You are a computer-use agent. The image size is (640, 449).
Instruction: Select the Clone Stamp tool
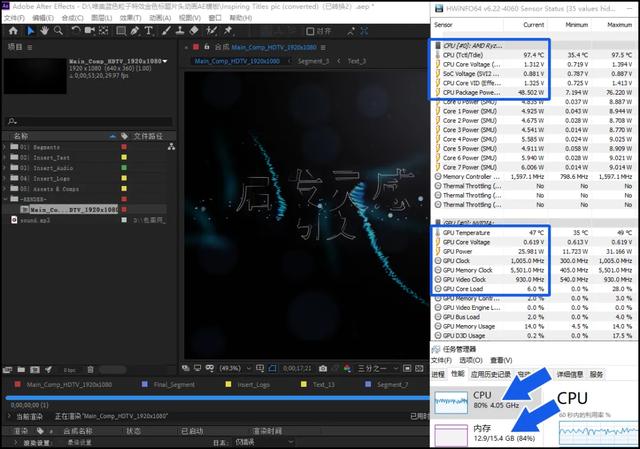tap(180, 31)
